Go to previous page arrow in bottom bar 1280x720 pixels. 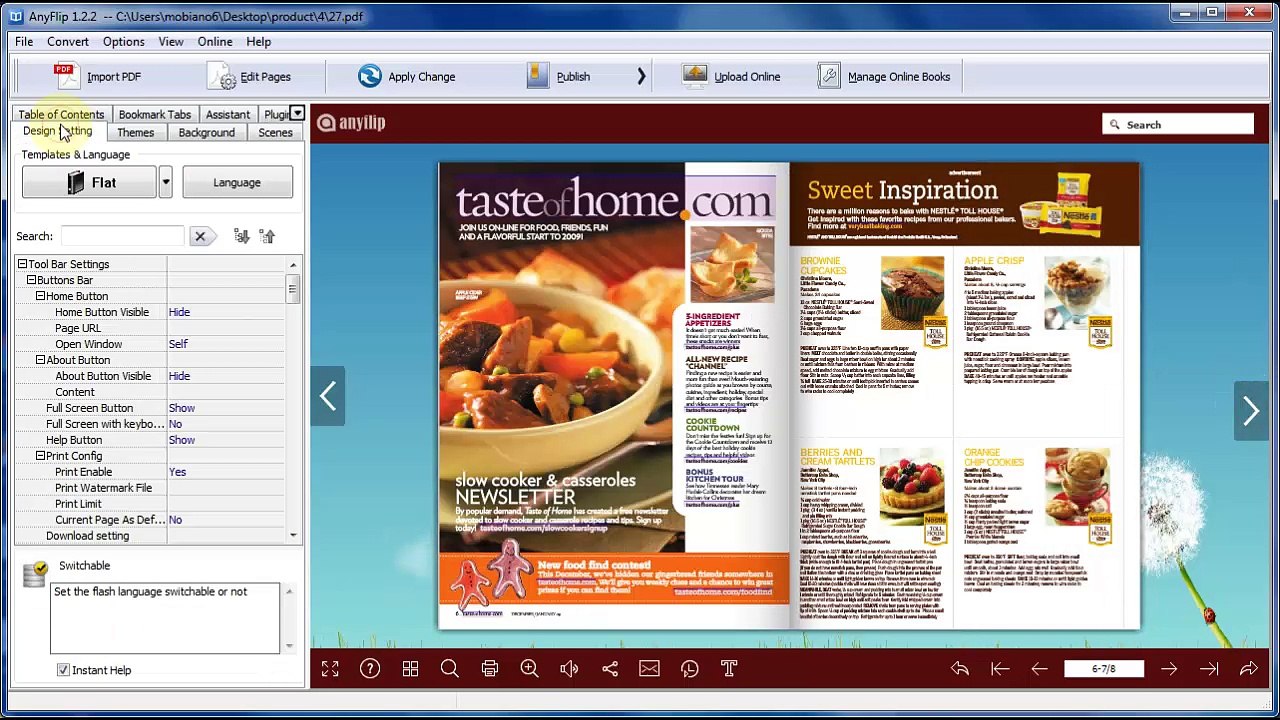click(x=1039, y=669)
